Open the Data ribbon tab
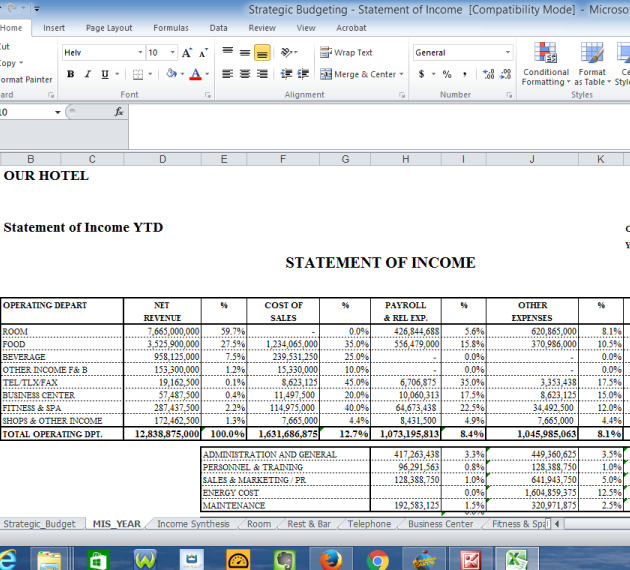Image resolution: width=630 pixels, height=570 pixels. (219, 28)
